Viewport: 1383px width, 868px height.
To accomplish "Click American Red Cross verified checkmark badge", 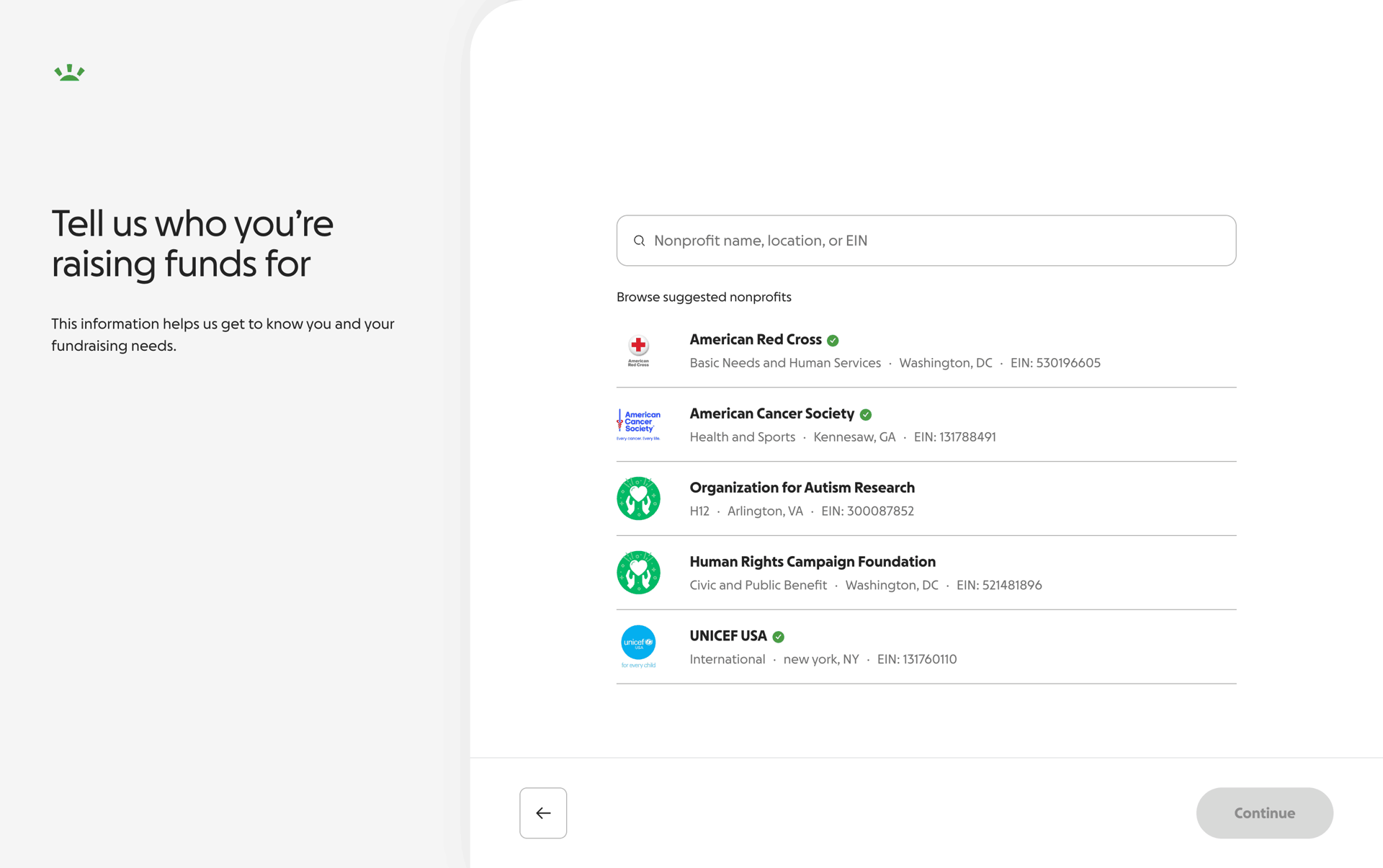I will 833,340.
